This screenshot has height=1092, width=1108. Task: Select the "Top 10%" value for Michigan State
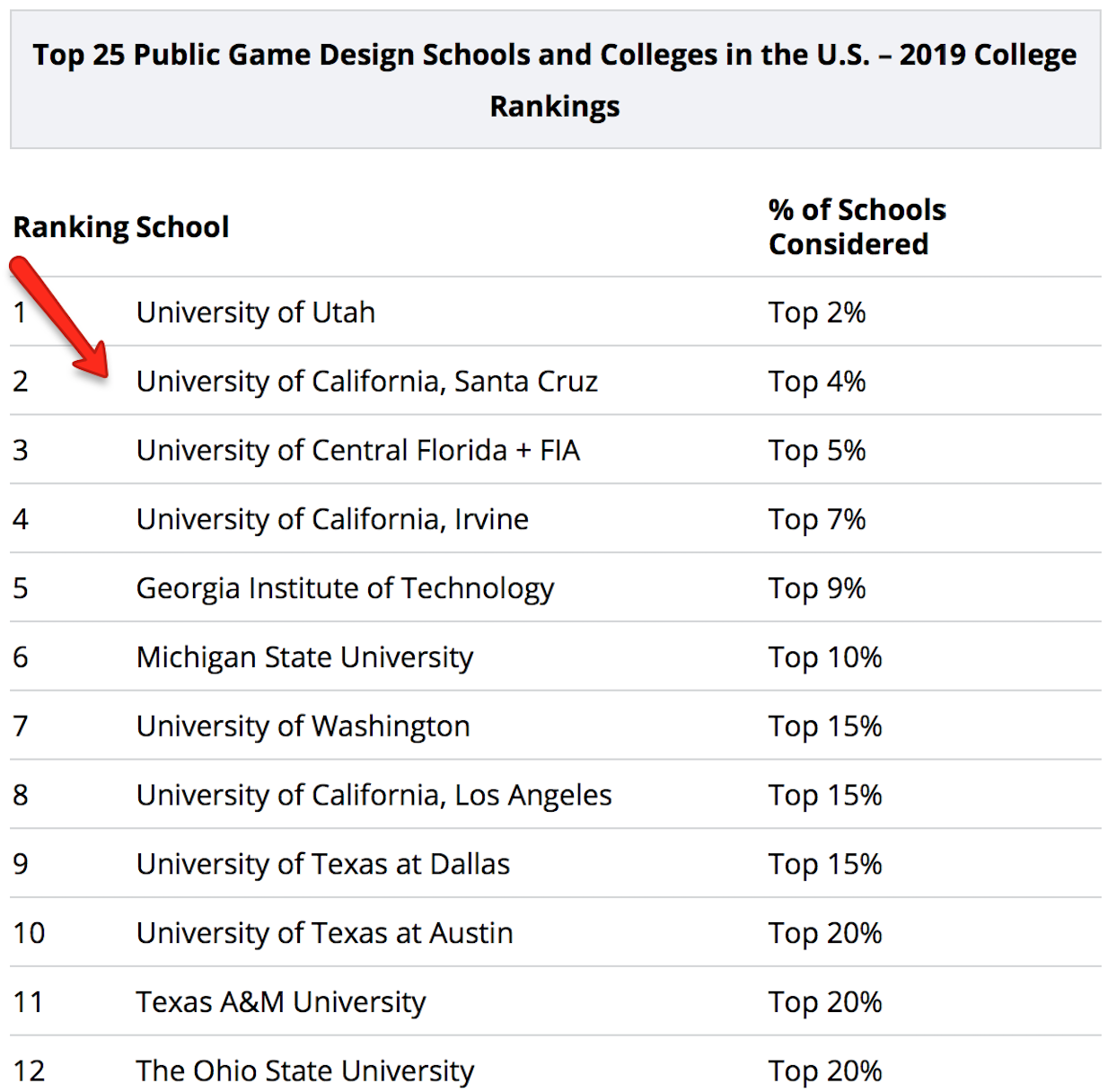point(824,657)
